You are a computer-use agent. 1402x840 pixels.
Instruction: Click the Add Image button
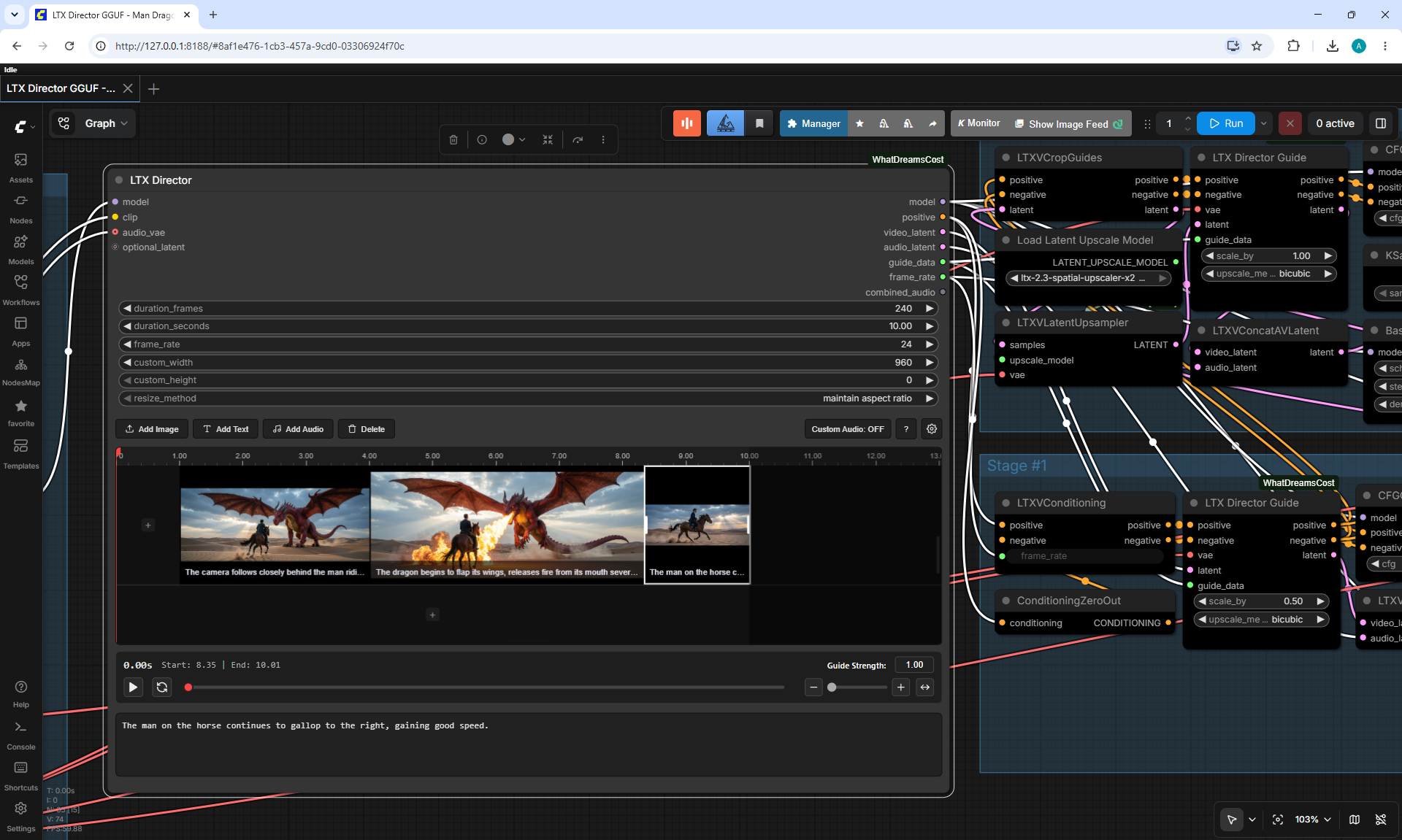pos(152,429)
